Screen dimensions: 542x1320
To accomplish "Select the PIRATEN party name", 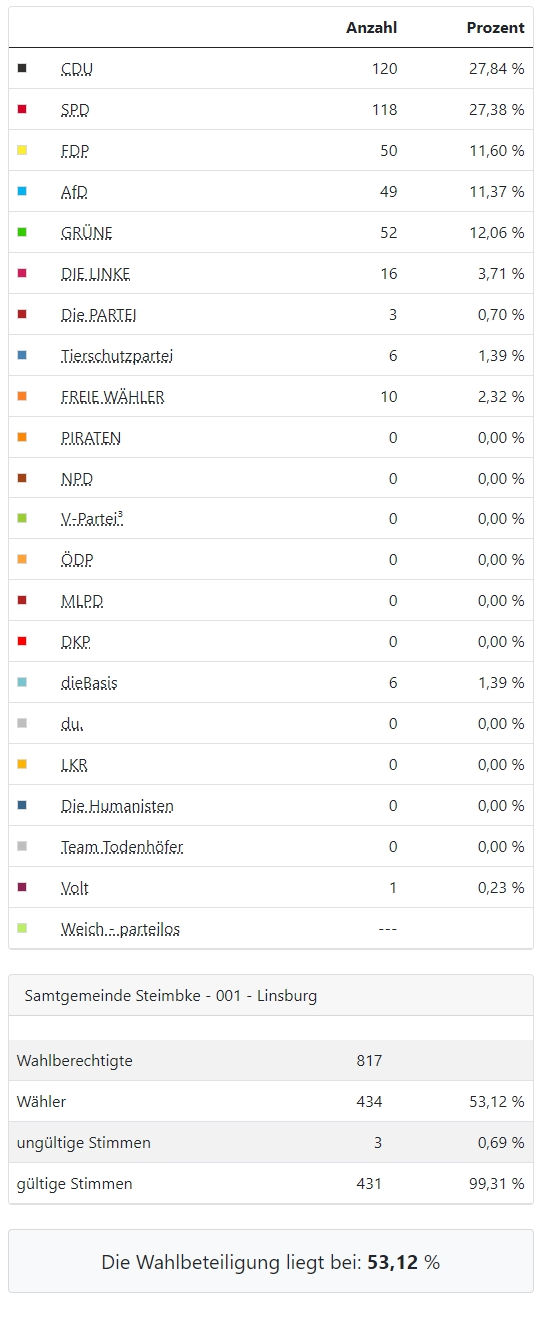I will point(91,437).
